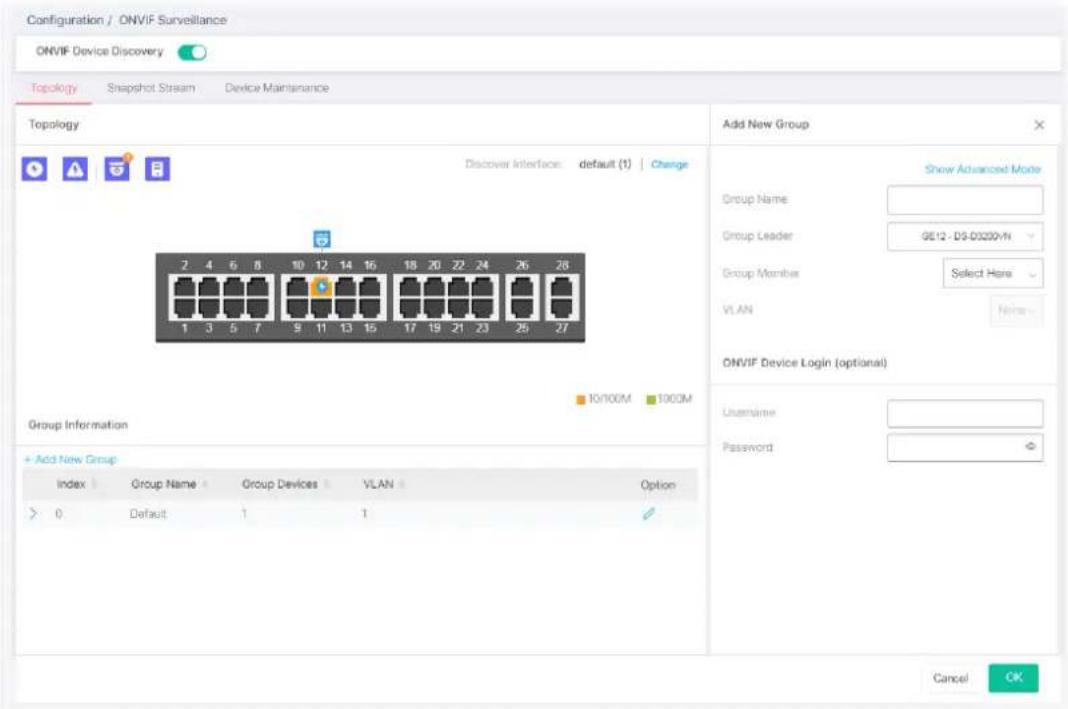Focus the Group Name input field
The width and height of the screenshot is (1068, 709).
point(964,200)
